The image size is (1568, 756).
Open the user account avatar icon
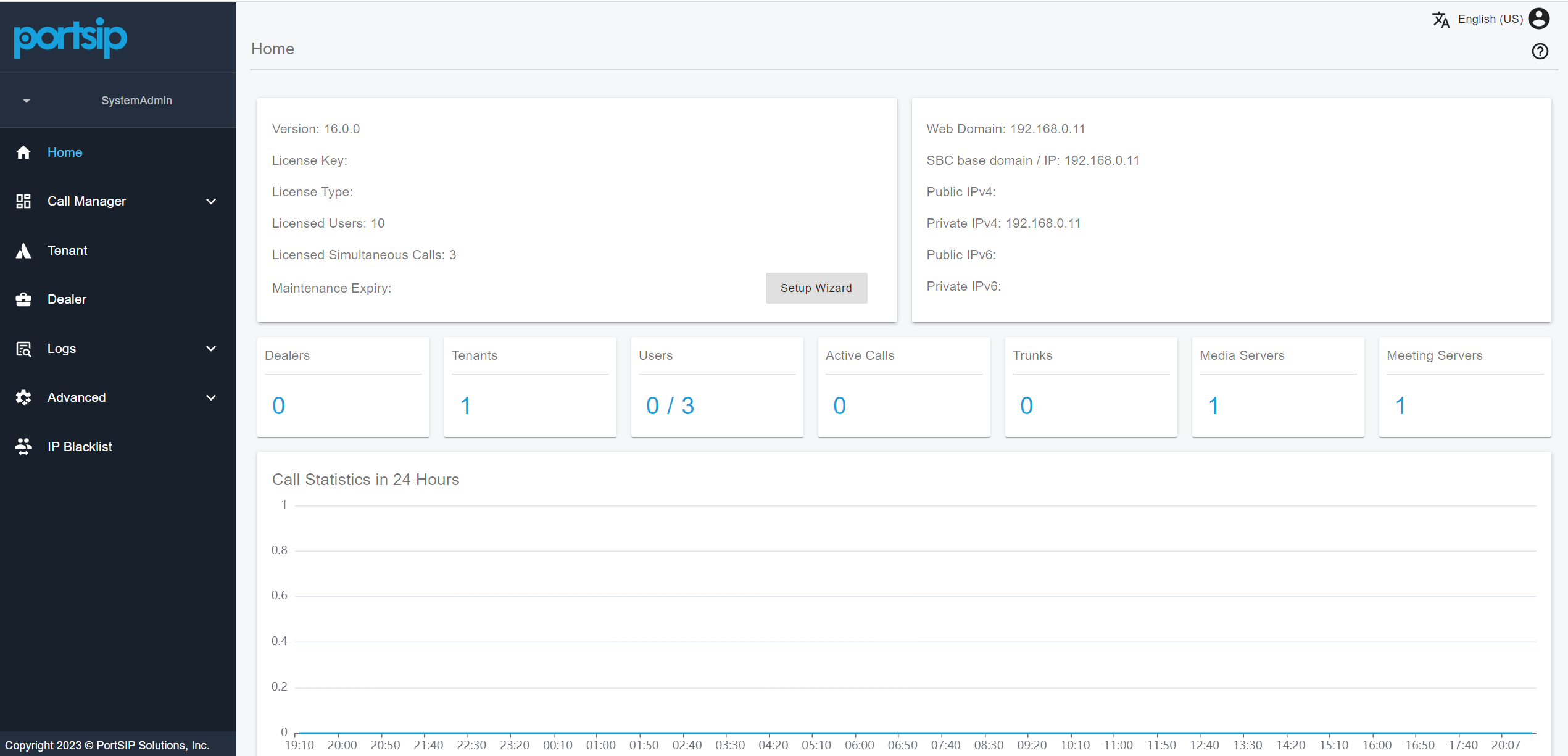[1539, 19]
